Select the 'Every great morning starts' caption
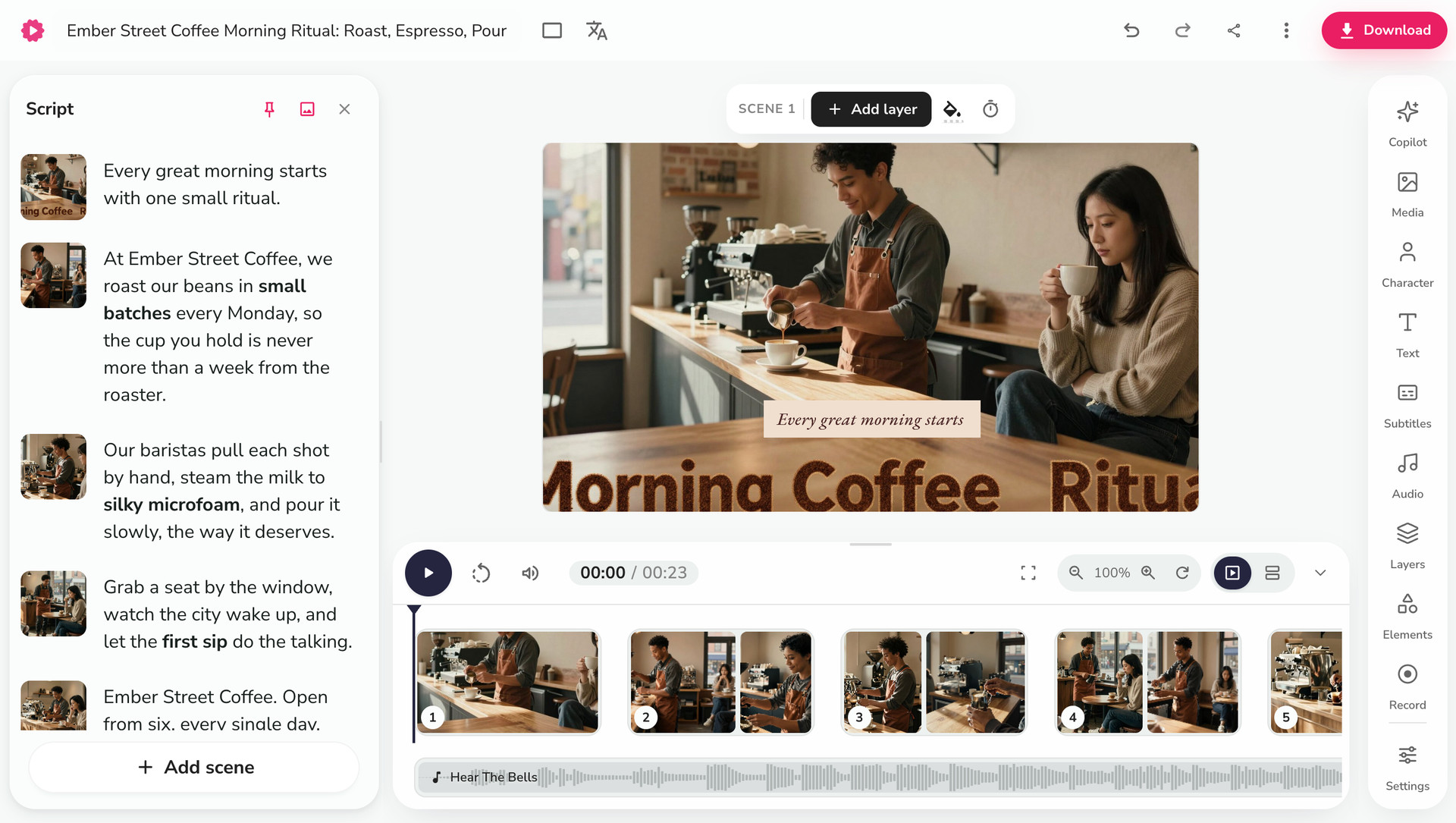1456x823 pixels. coord(871,419)
